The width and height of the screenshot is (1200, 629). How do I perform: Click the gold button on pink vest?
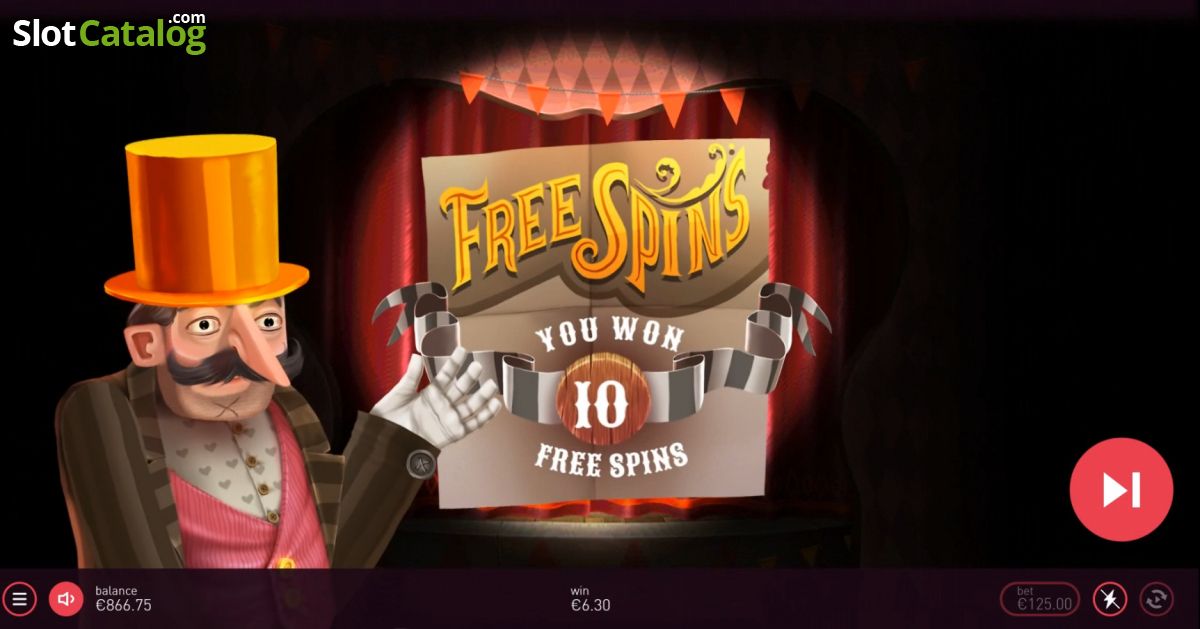287,563
